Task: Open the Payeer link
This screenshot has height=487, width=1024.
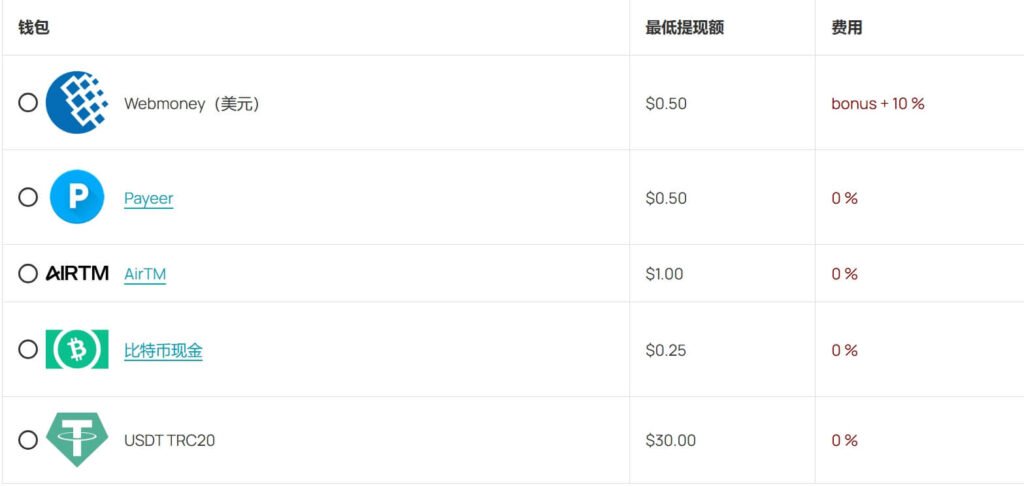Action: pos(148,198)
